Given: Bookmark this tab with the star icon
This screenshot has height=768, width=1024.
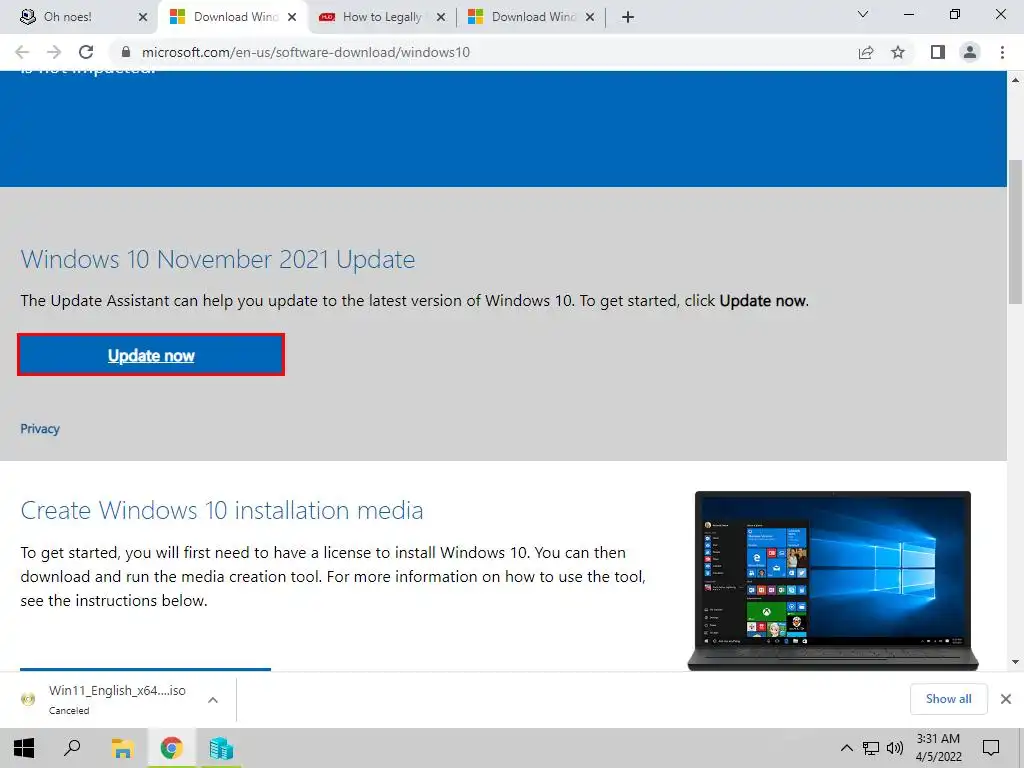Looking at the screenshot, I should pyautogui.click(x=898, y=52).
